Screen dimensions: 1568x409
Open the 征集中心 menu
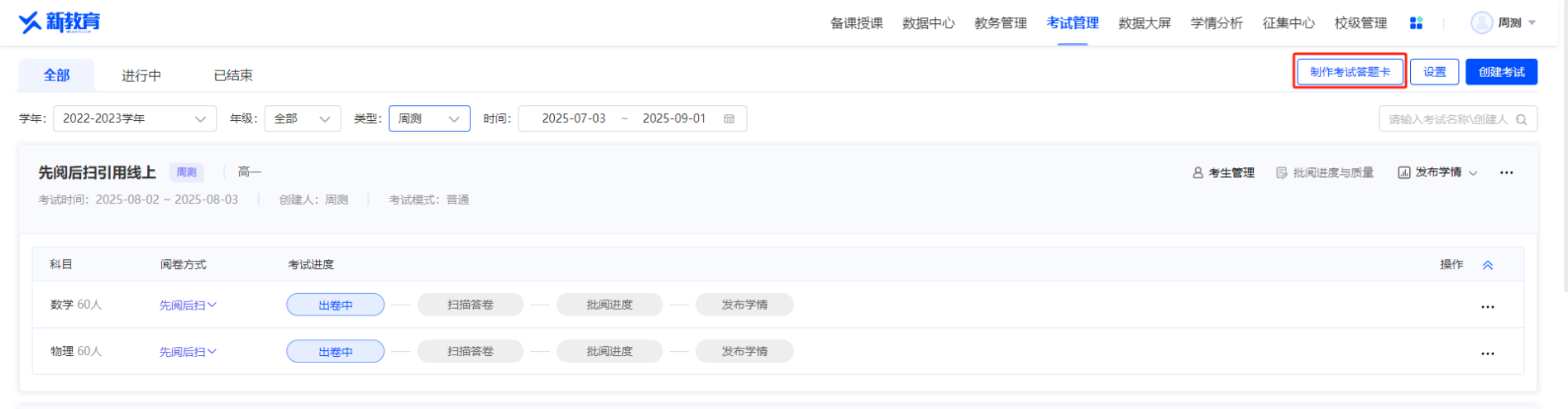pos(1288,23)
